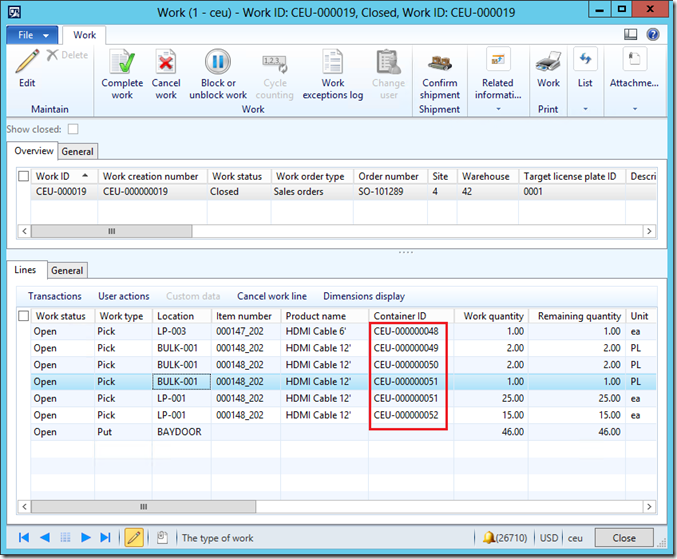Toggle the Show closed checkbox
The height and width of the screenshot is (559, 677).
click(73, 129)
